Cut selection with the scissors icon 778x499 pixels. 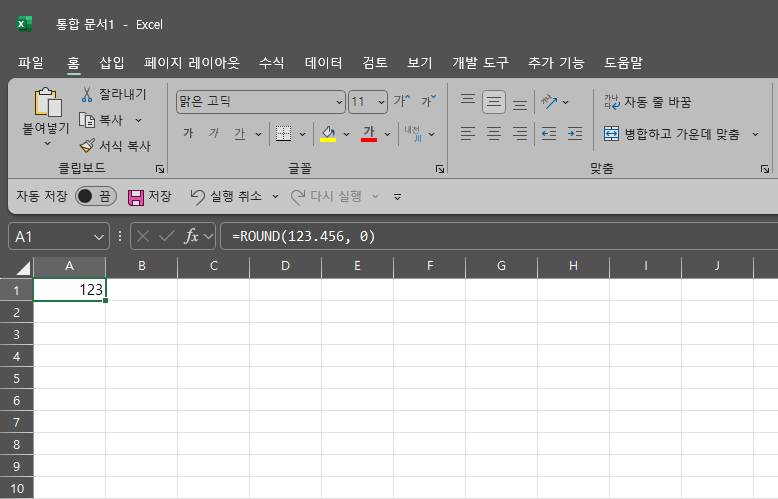point(87,94)
